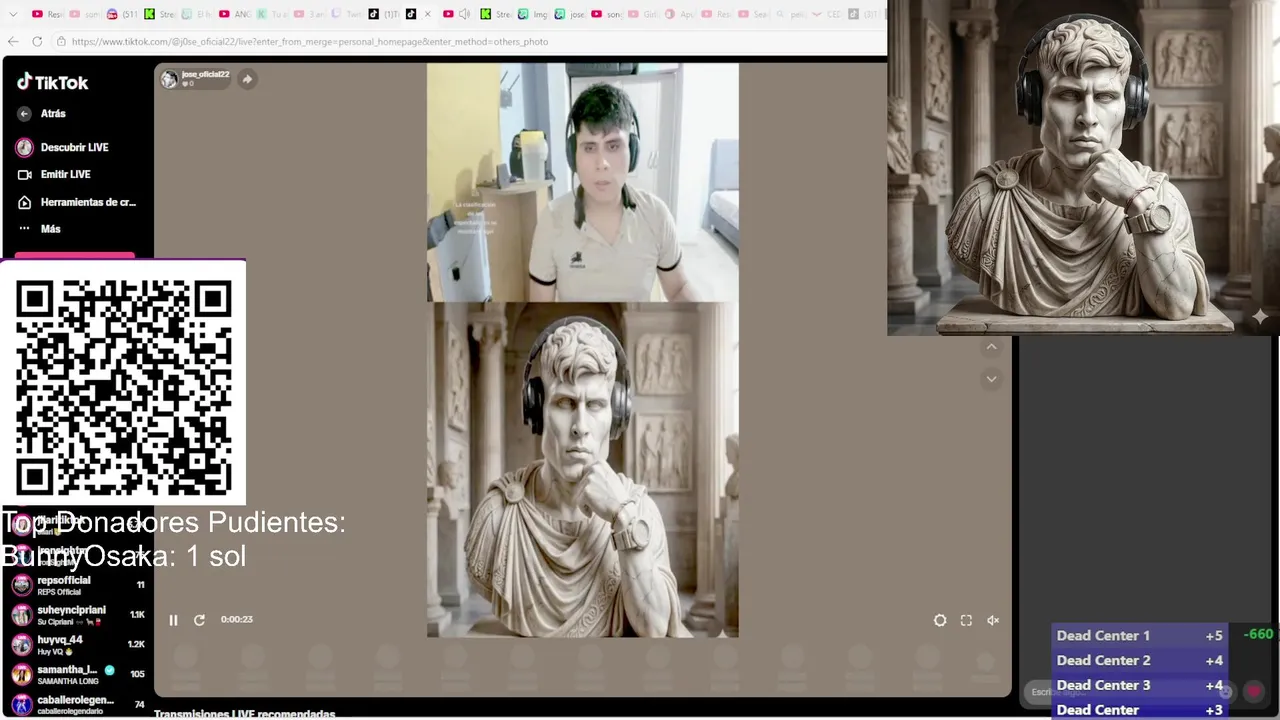This screenshot has height=720, width=1280.
Task: Click Atrás back arrow in sidebar
Action: pyautogui.click(x=24, y=114)
